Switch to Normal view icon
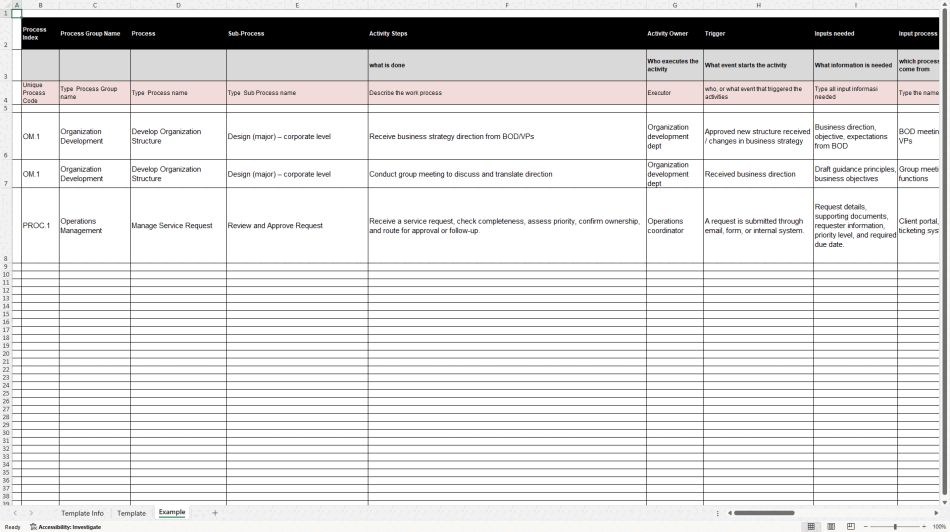 811,527
